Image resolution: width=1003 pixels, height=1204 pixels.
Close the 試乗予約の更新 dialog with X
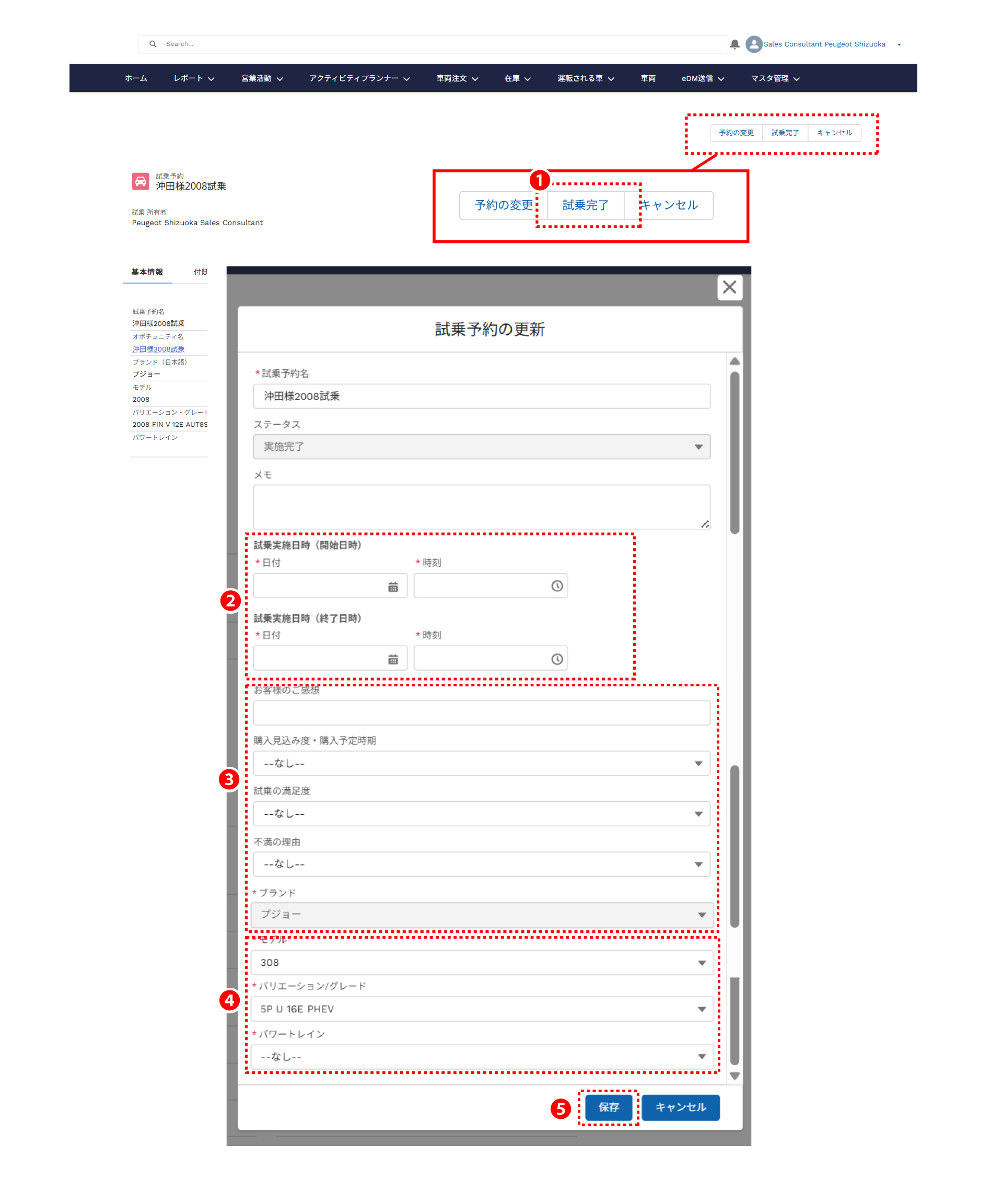[x=729, y=287]
